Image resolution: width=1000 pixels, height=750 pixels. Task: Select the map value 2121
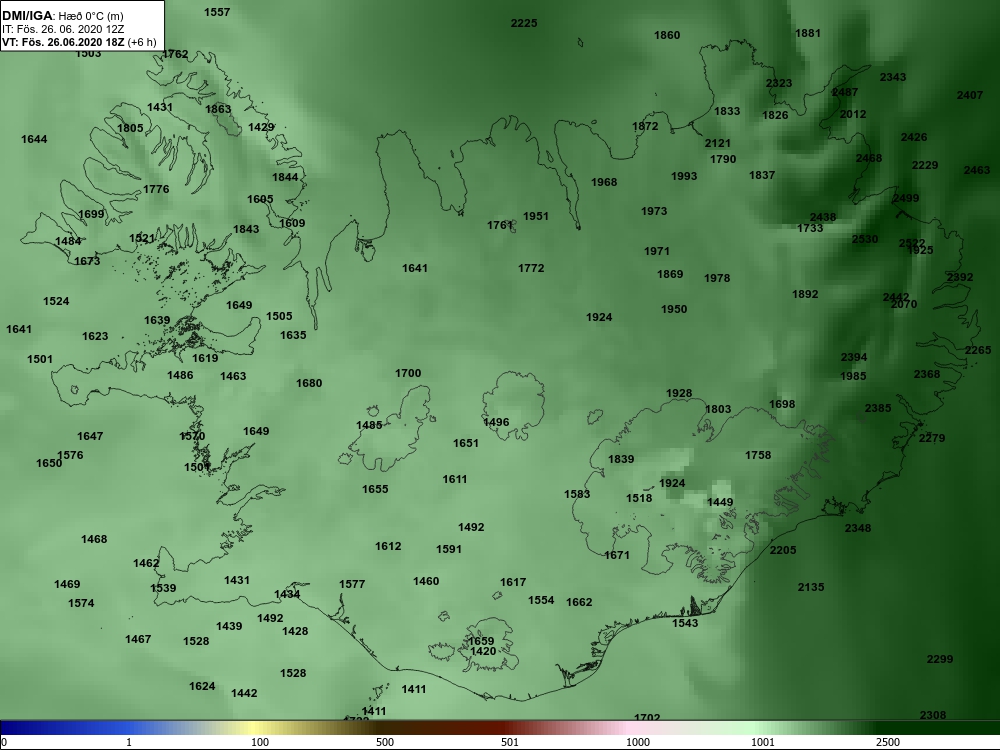click(717, 143)
